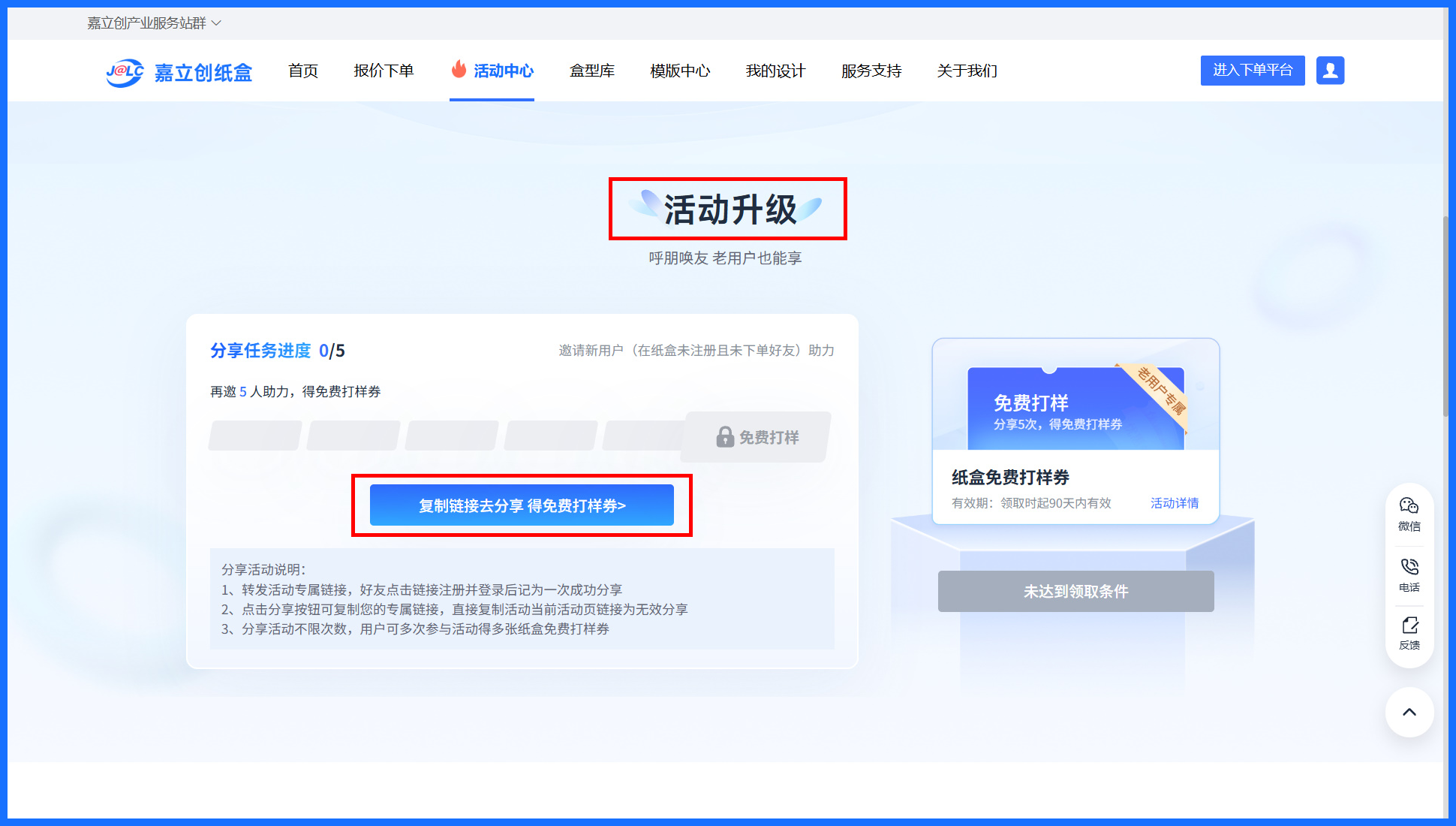The image size is (1456, 826).
Task: Open the 报价下单 menu item
Action: pyautogui.click(x=384, y=71)
